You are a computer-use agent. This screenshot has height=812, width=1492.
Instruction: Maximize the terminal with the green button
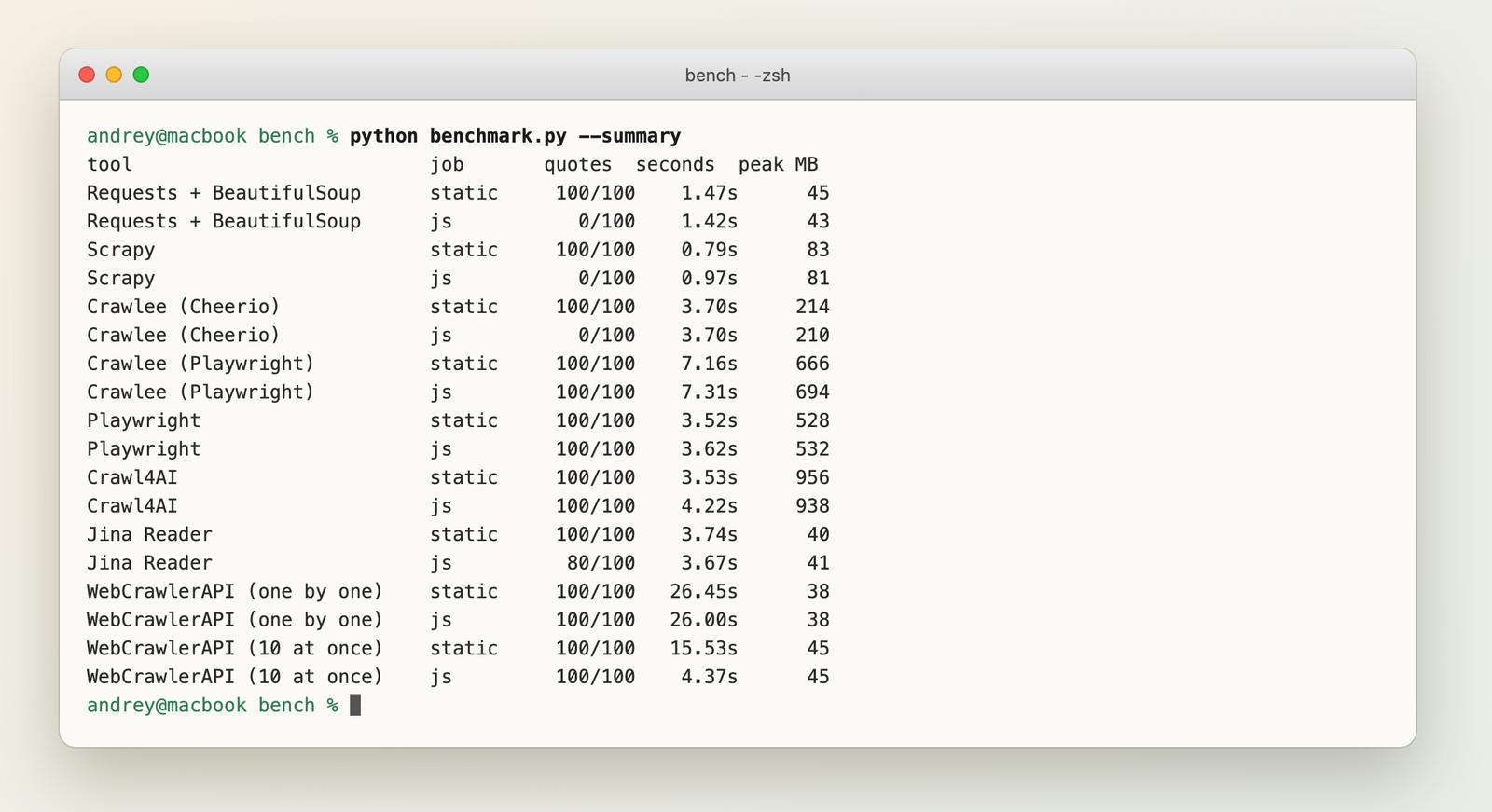click(141, 75)
